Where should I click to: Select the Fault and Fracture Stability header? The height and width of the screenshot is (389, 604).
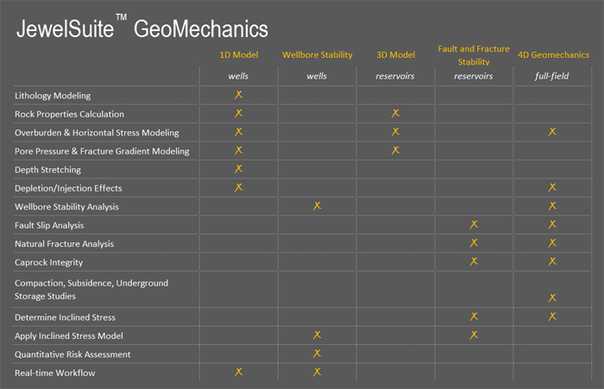pos(473,55)
